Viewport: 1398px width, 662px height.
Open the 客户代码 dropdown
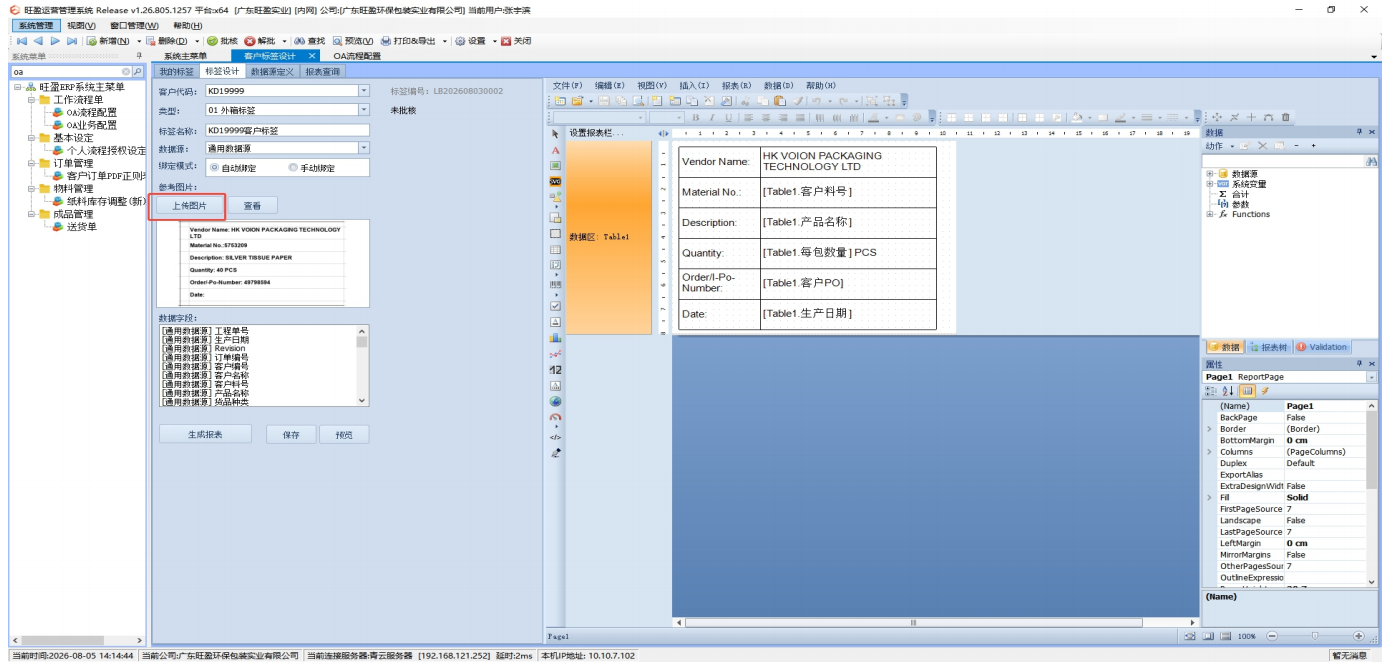click(x=363, y=91)
